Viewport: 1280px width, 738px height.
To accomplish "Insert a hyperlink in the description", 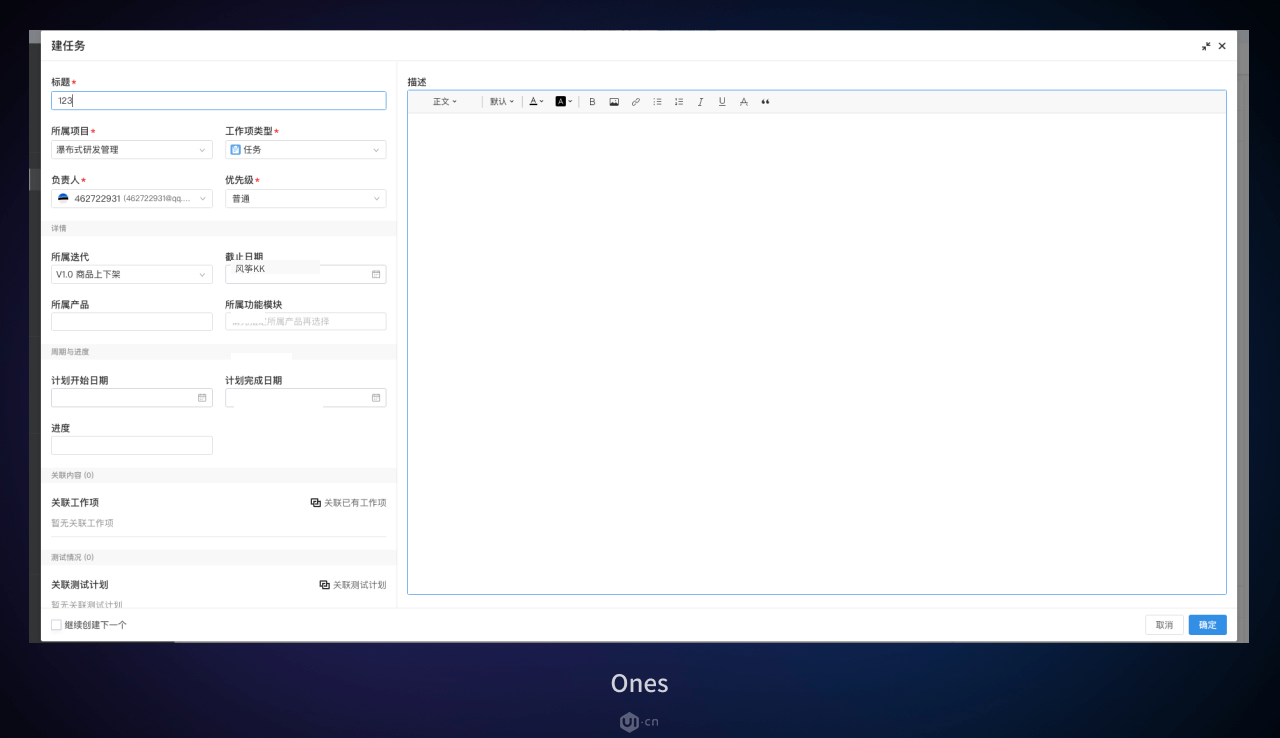I will point(636,102).
